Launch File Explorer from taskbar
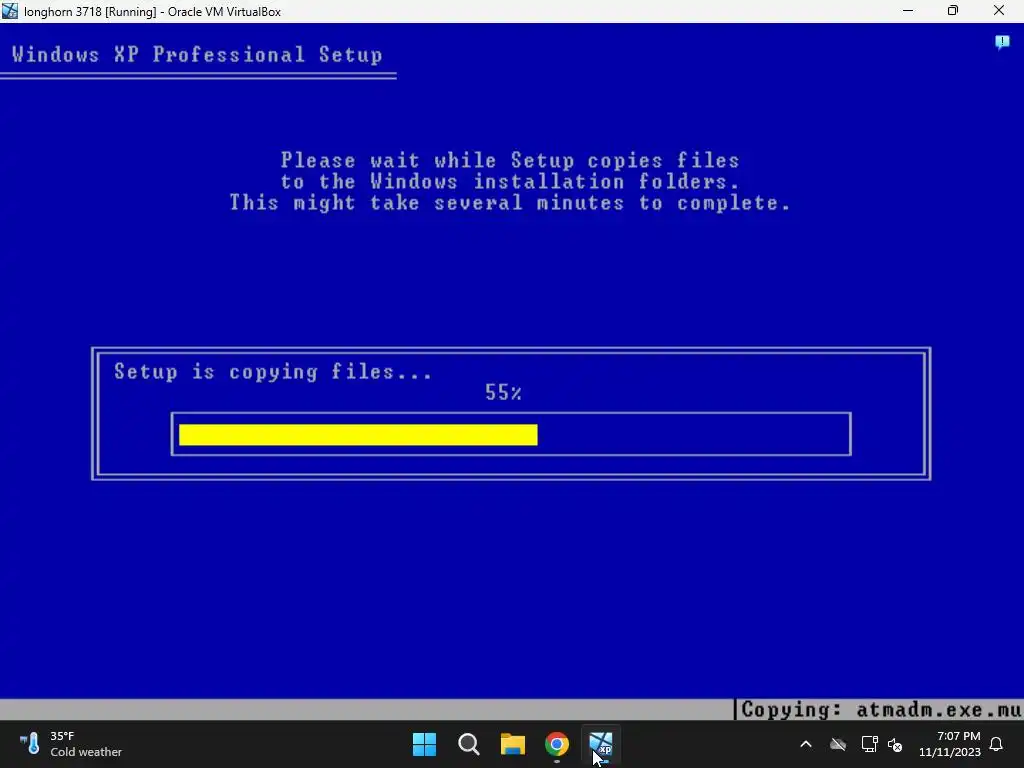Viewport: 1024px width, 768px height. pyautogui.click(x=513, y=744)
